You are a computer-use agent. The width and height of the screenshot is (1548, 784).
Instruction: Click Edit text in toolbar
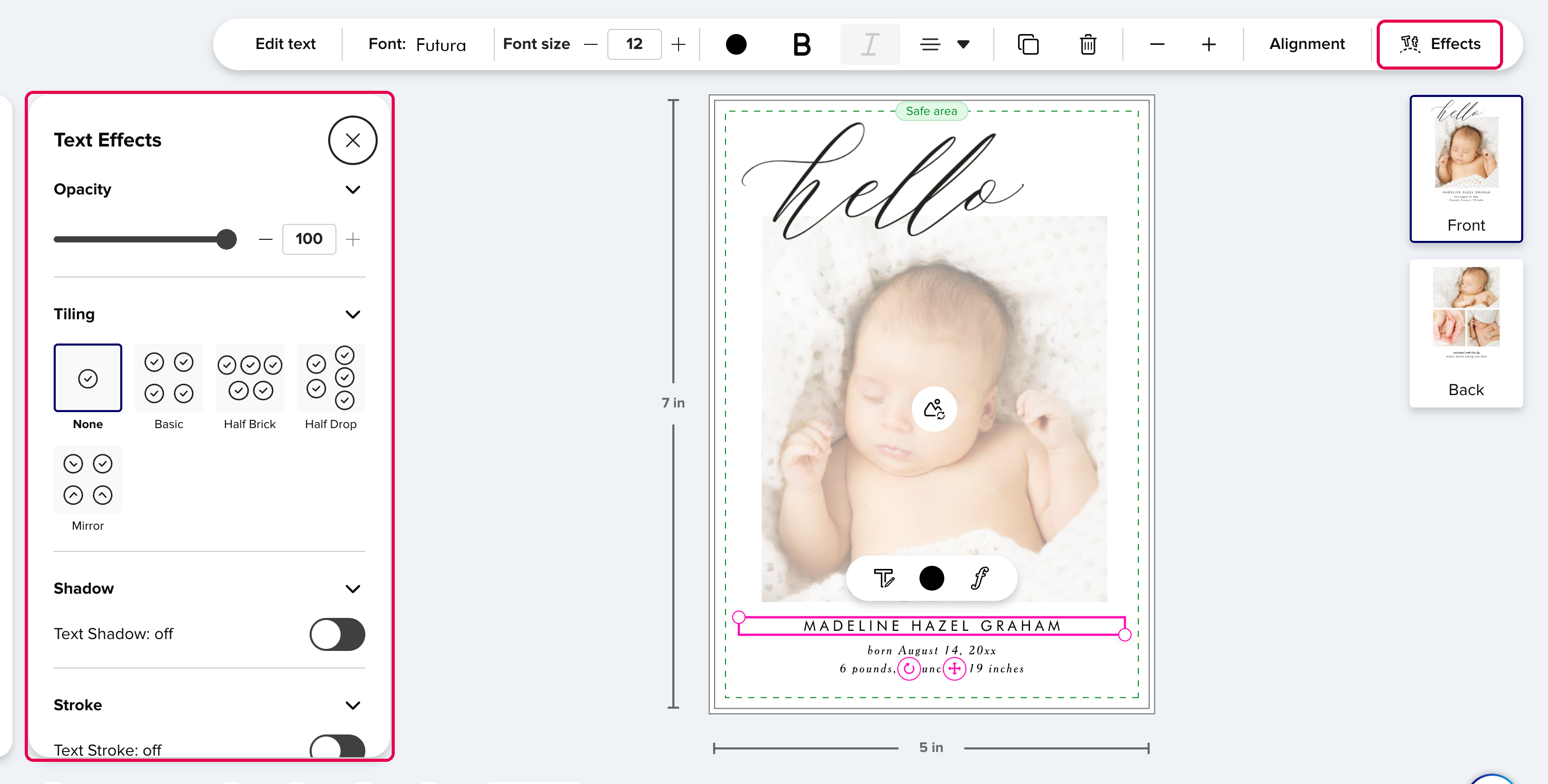285,44
